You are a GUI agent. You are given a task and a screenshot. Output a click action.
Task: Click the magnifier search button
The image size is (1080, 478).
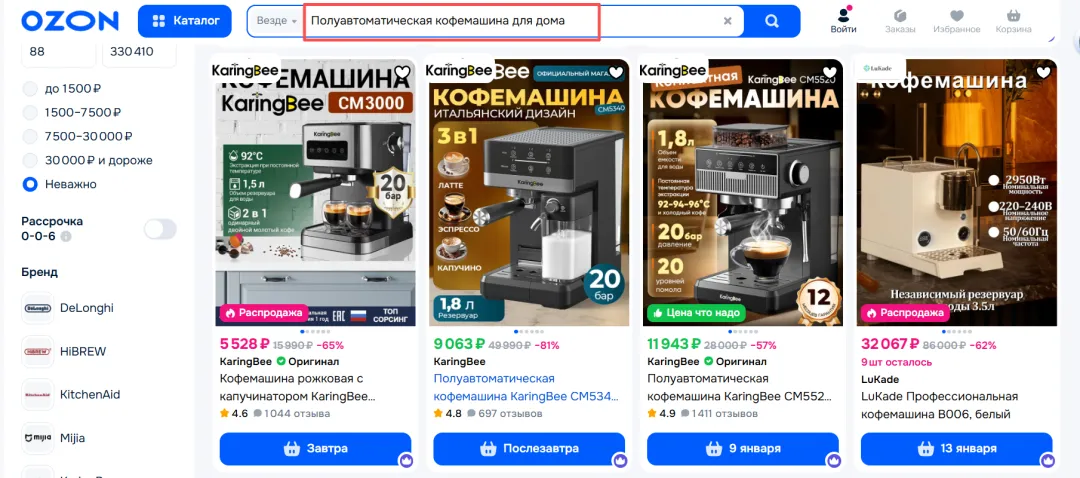pyautogui.click(x=772, y=21)
